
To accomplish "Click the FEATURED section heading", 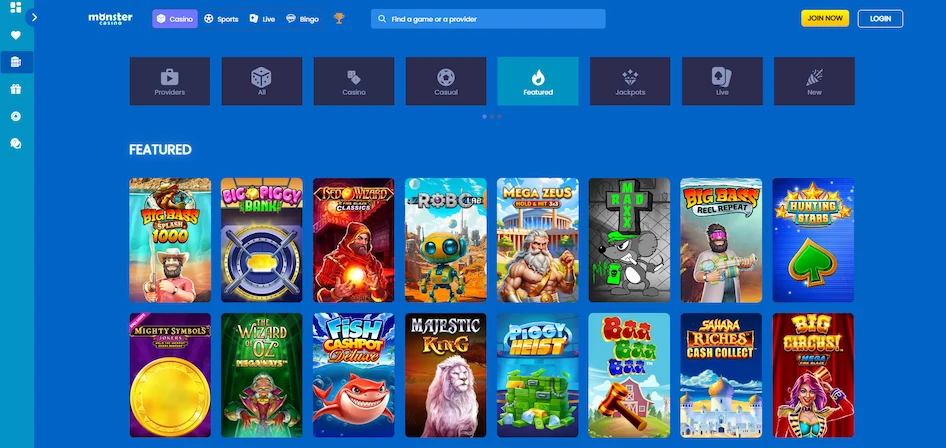I will (x=160, y=150).
